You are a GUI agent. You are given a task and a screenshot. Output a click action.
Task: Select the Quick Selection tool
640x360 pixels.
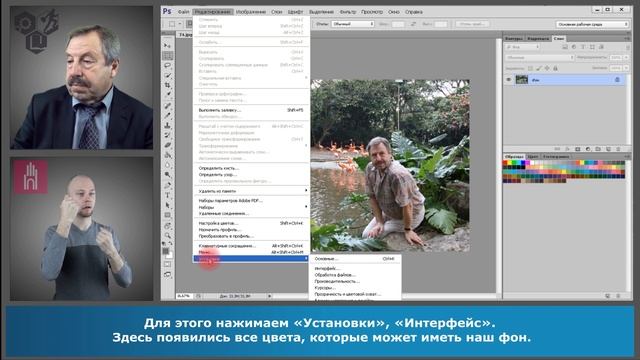(x=168, y=75)
